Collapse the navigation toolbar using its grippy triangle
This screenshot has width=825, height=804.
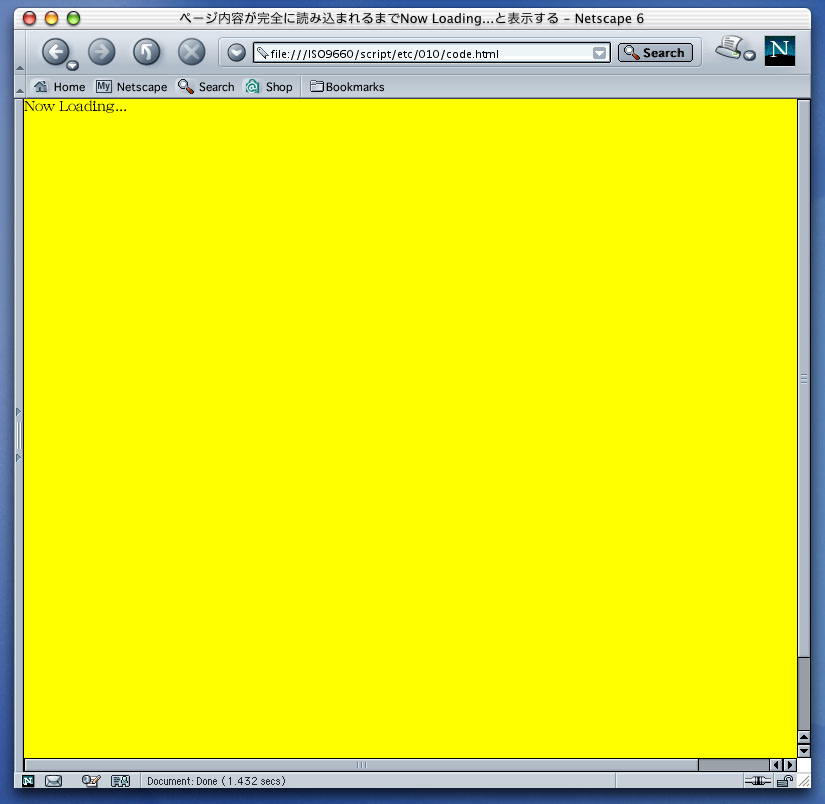point(19,68)
